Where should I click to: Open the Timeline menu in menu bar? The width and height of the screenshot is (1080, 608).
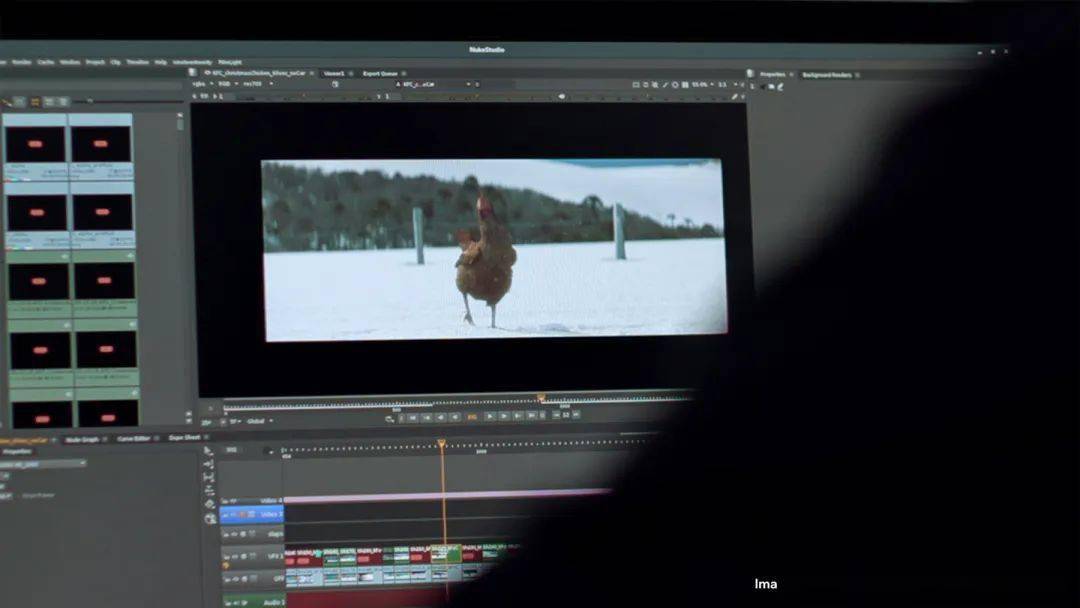click(137, 62)
